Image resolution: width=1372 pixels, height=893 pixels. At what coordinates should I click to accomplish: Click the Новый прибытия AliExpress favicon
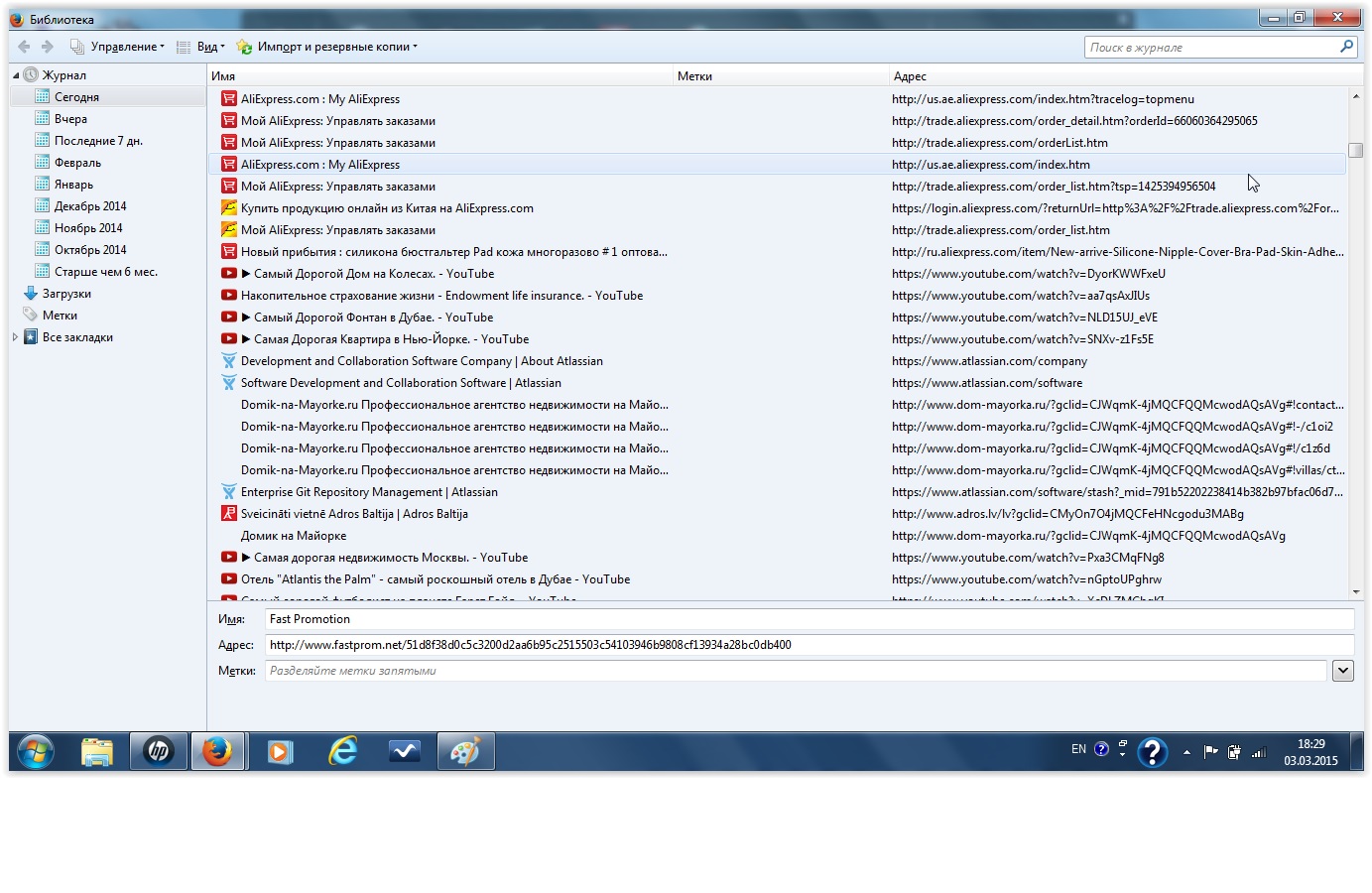pos(229,252)
